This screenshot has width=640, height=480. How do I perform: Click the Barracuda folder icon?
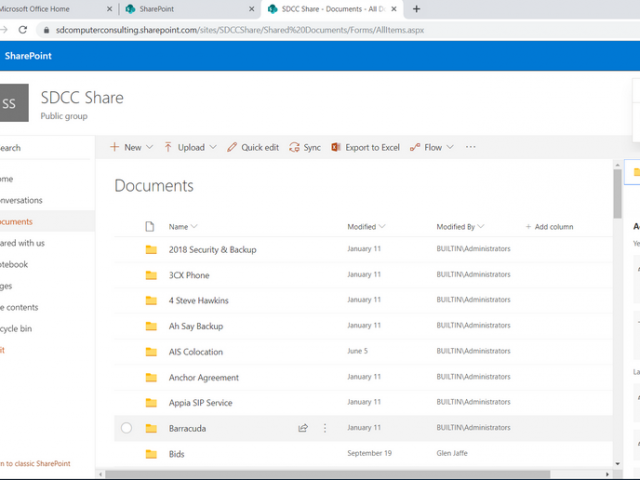click(x=151, y=428)
